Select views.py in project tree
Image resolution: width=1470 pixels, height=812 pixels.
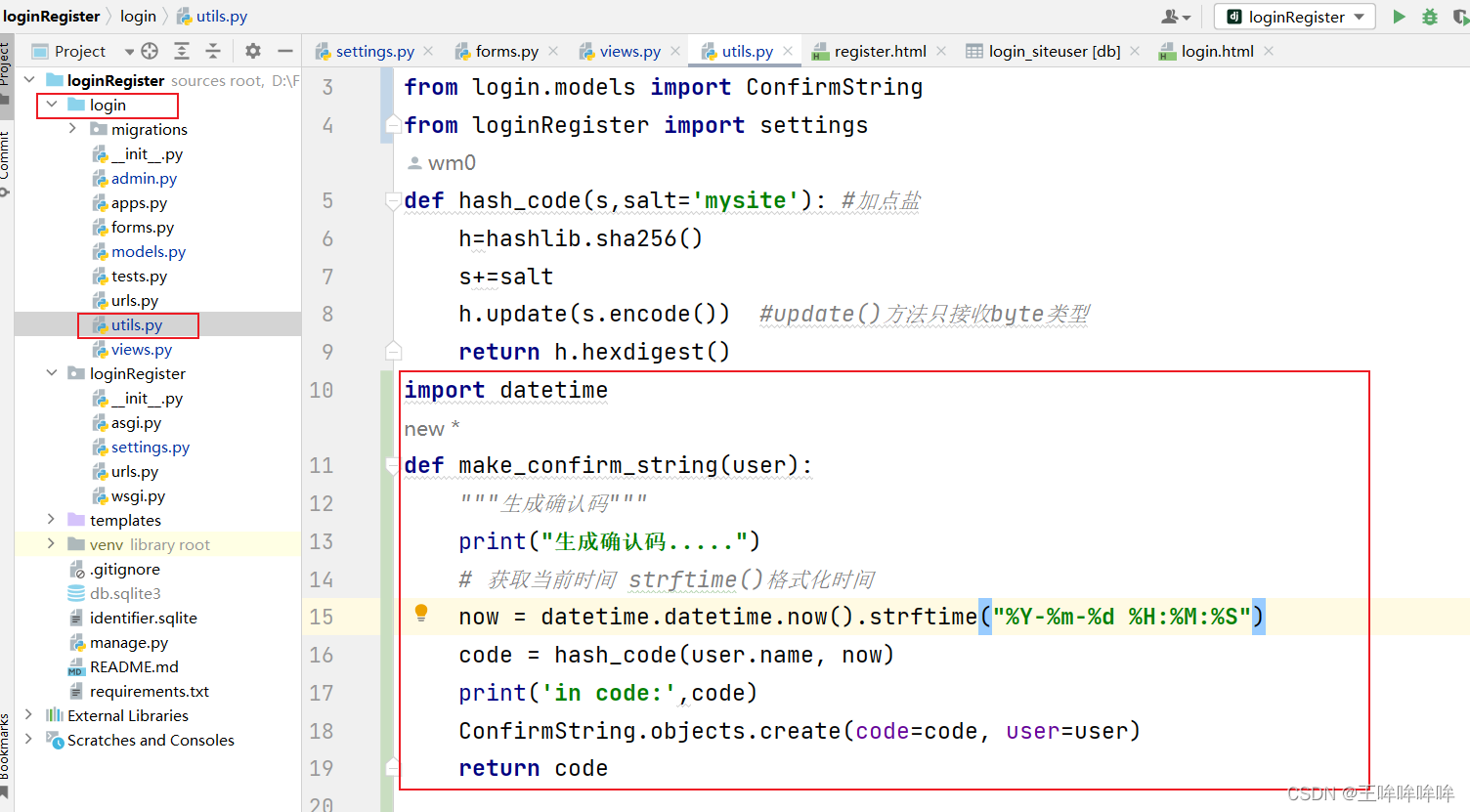(142, 349)
